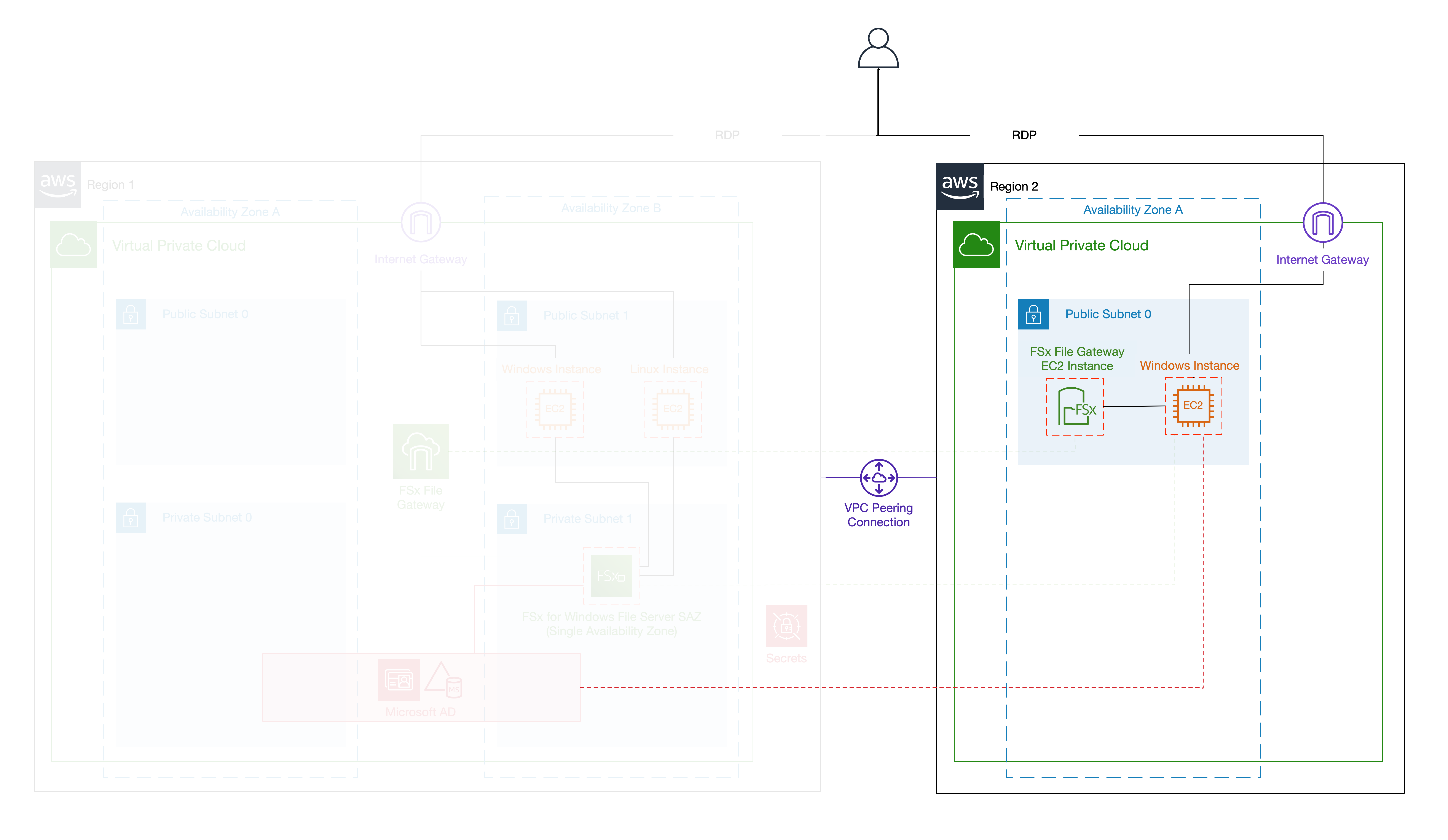Select the faded Region 1 VPC cloud icon

(x=73, y=245)
